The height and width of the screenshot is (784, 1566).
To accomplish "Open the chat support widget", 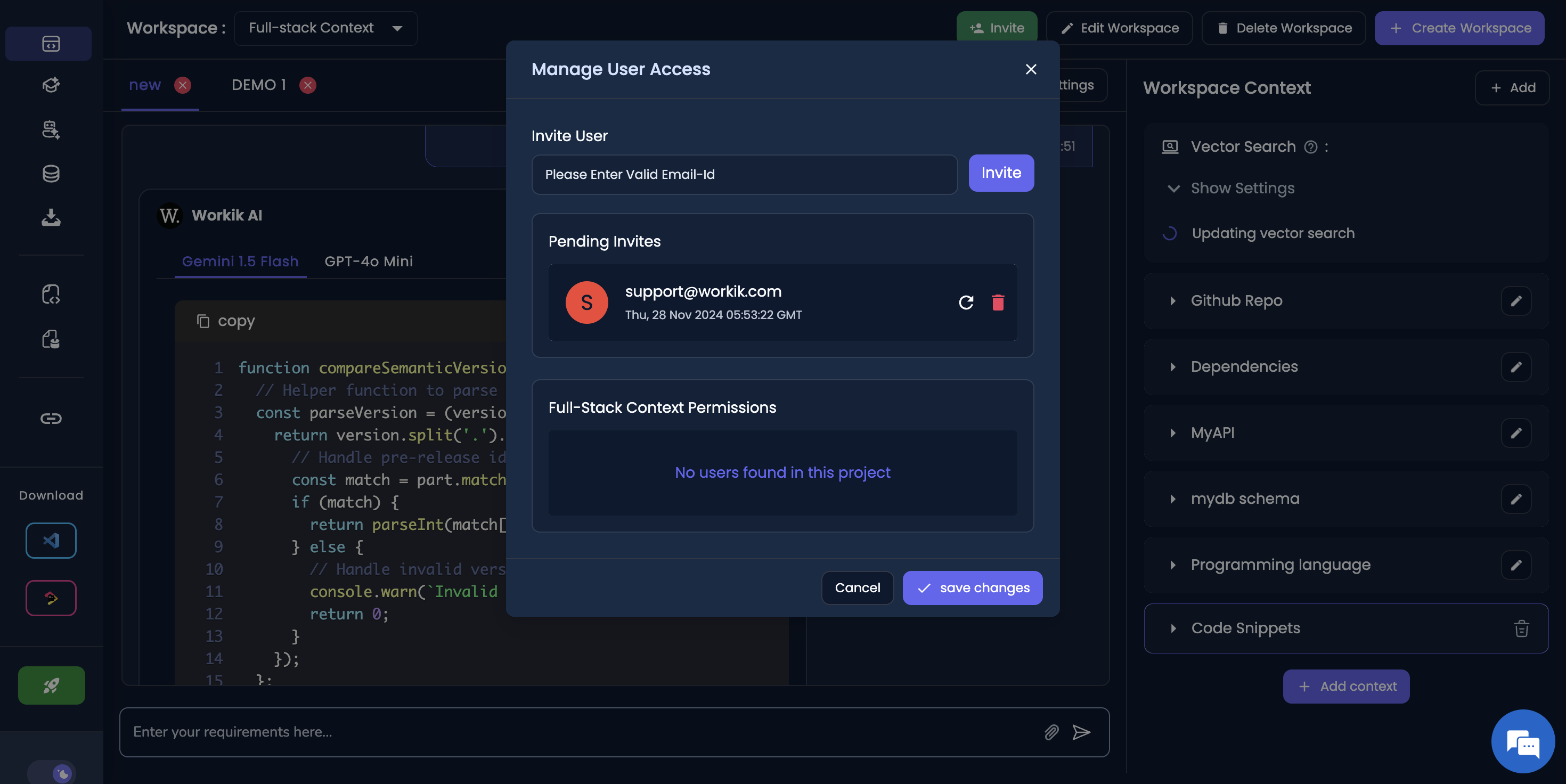I will click(1522, 741).
